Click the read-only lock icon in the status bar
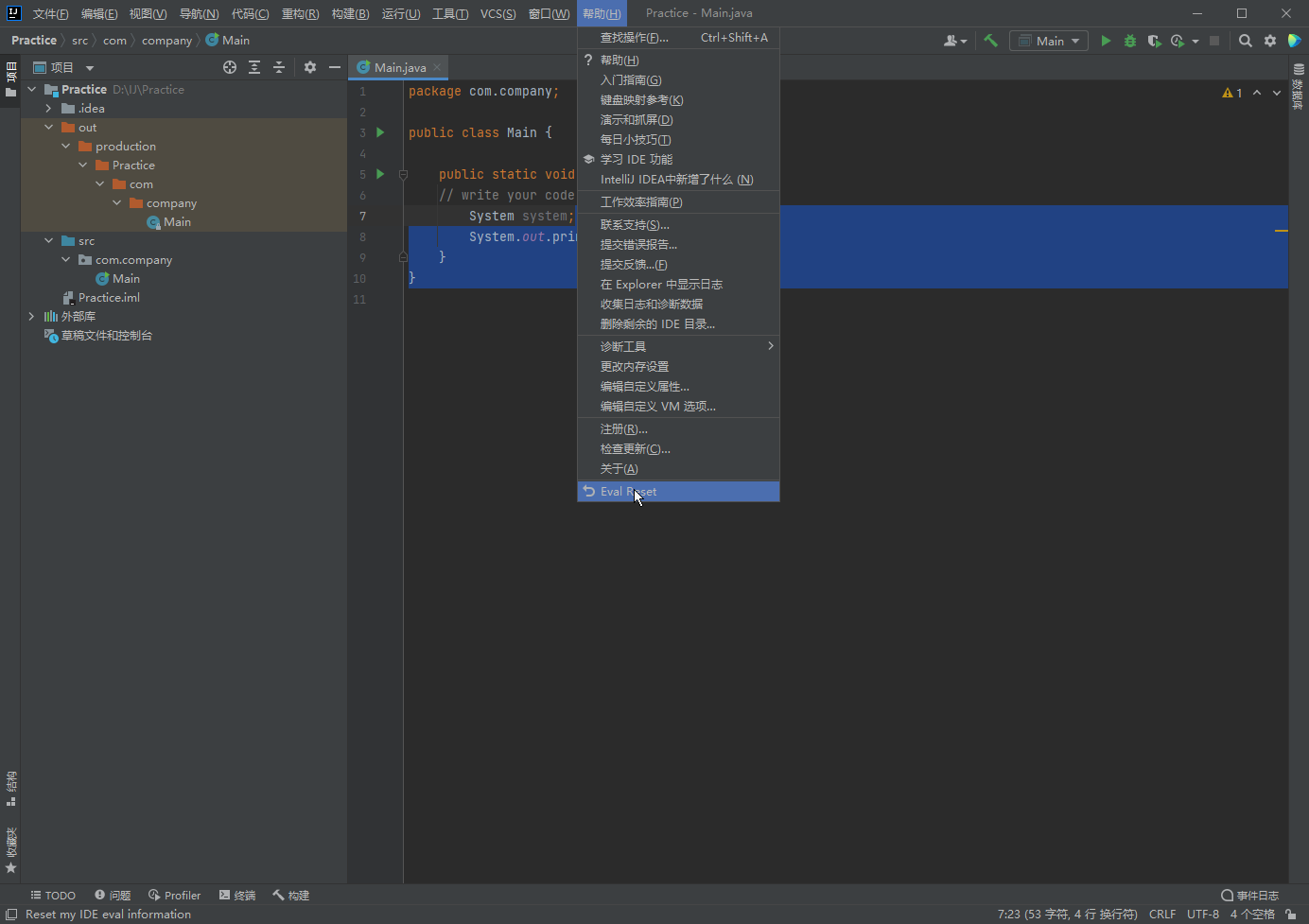1309x924 pixels. pyautogui.click(x=1291, y=915)
